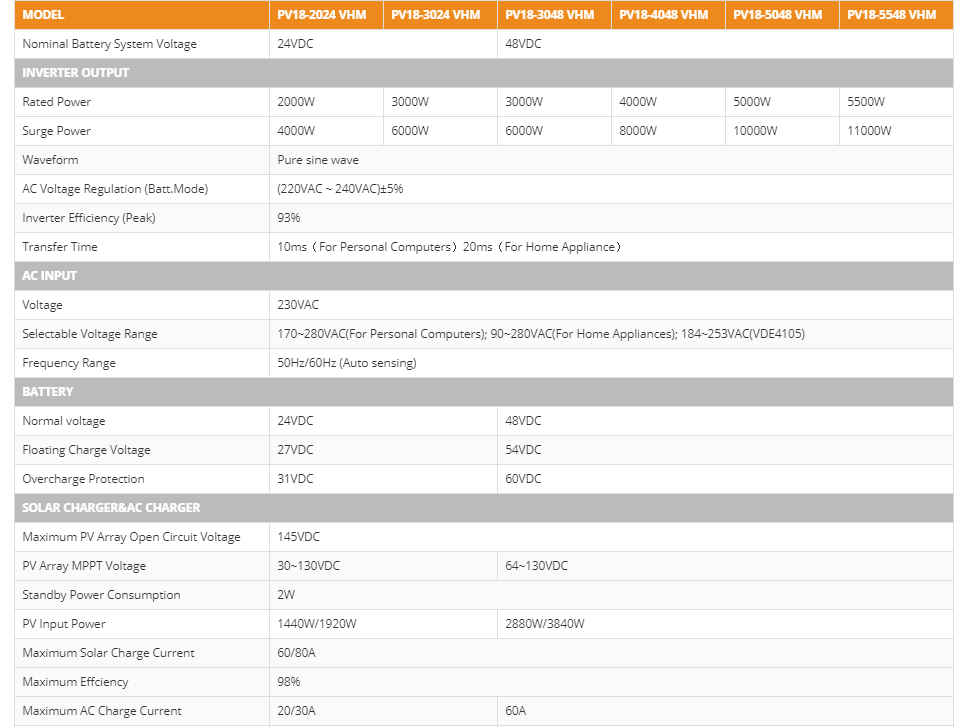This screenshot has height=727, width=965.
Task: Select the 93% efficiency value
Action: pos(289,217)
